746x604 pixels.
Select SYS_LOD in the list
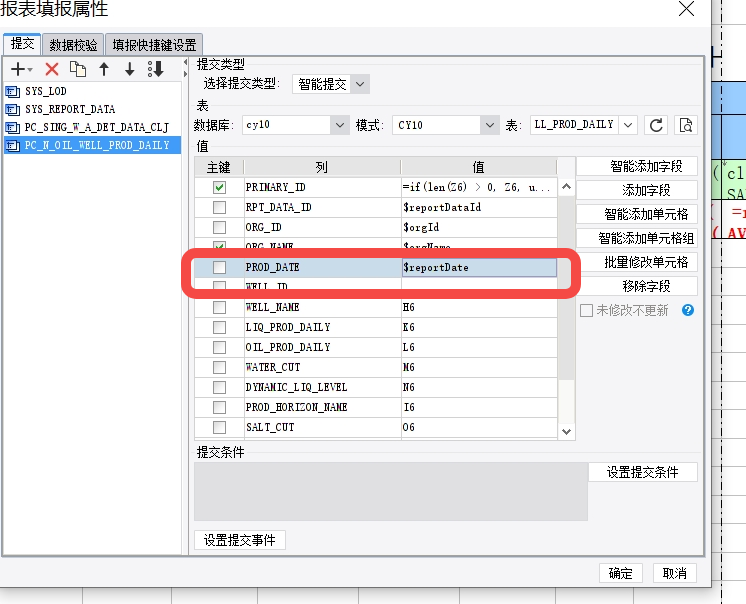[x=92, y=91]
